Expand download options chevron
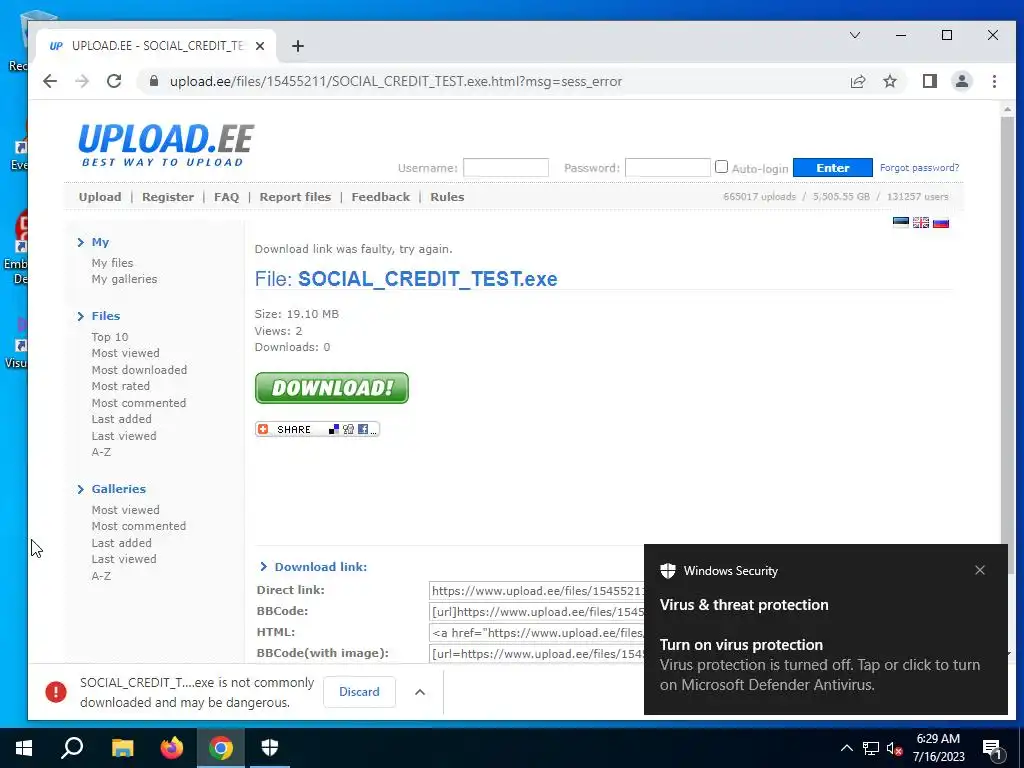The width and height of the screenshot is (1024, 768). (x=420, y=692)
